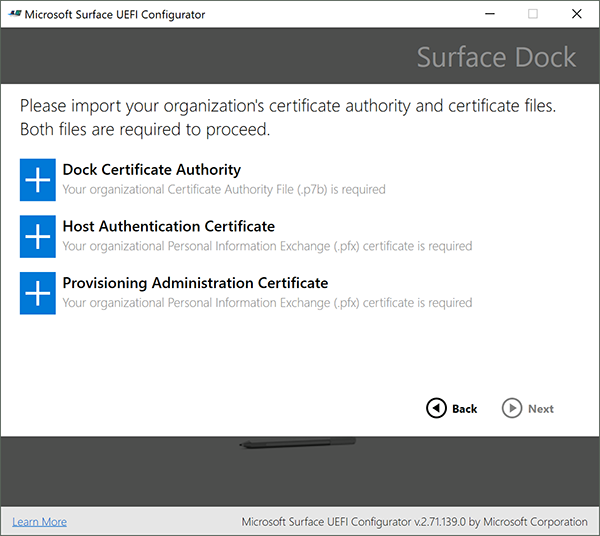The height and width of the screenshot is (536, 600).
Task: Minimize the Surface UEFI Configurator window
Action: coord(488,14)
